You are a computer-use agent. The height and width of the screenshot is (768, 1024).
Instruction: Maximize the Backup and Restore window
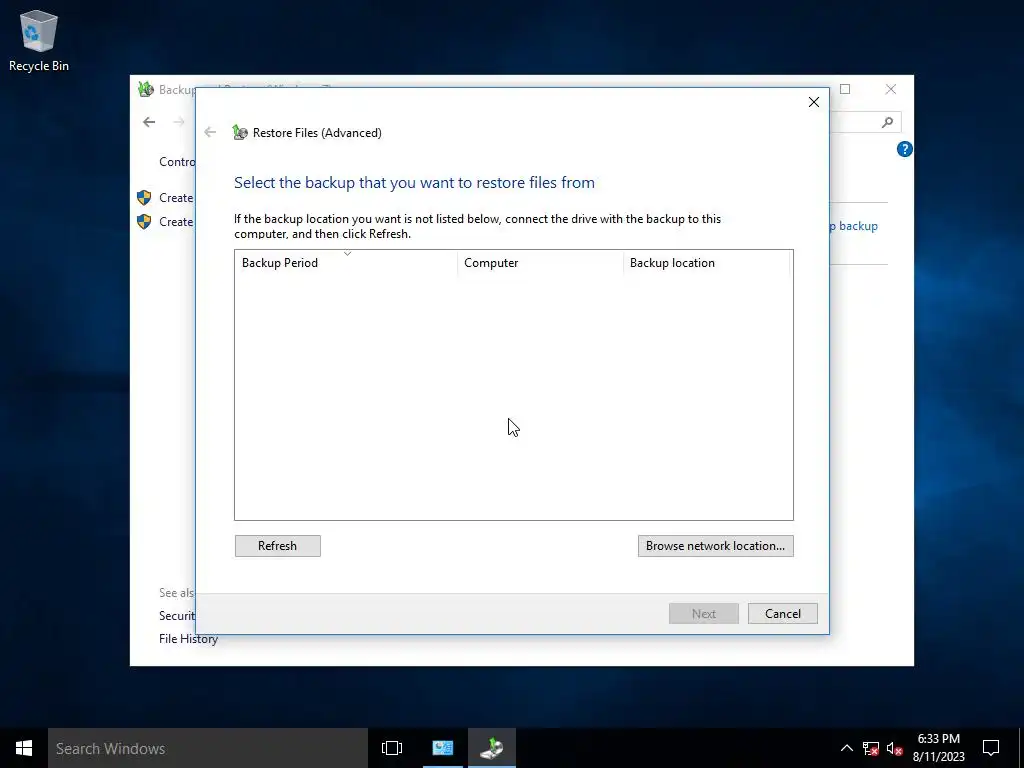point(845,89)
